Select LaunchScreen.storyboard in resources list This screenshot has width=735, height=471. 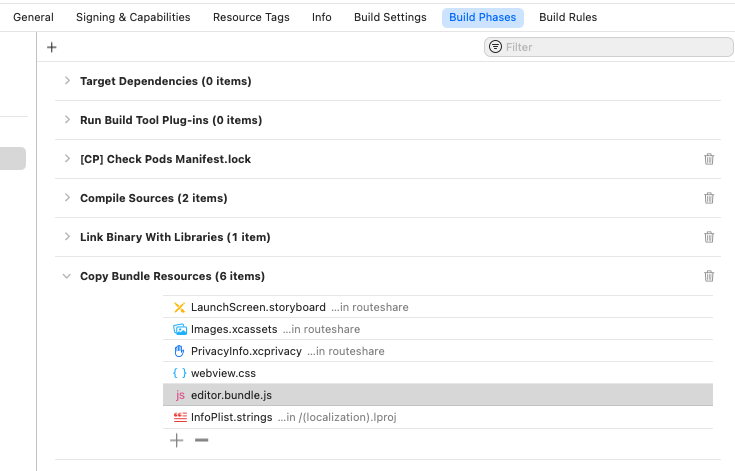[258, 307]
